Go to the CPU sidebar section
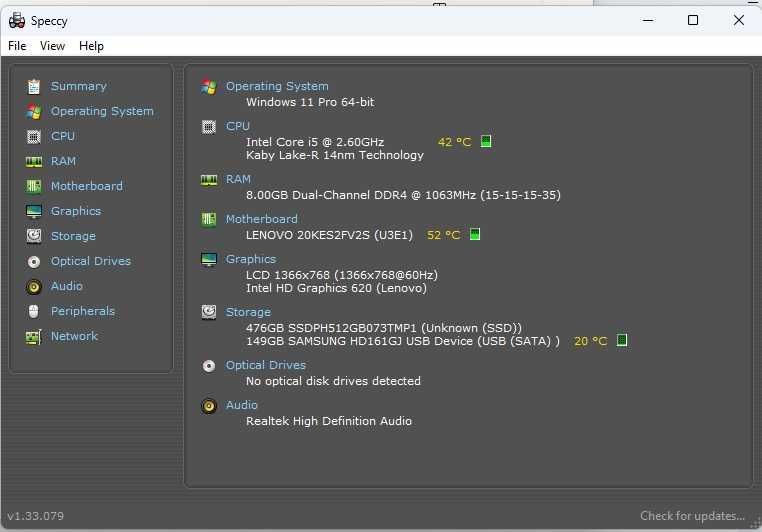This screenshot has height=532, width=762. tap(63, 136)
